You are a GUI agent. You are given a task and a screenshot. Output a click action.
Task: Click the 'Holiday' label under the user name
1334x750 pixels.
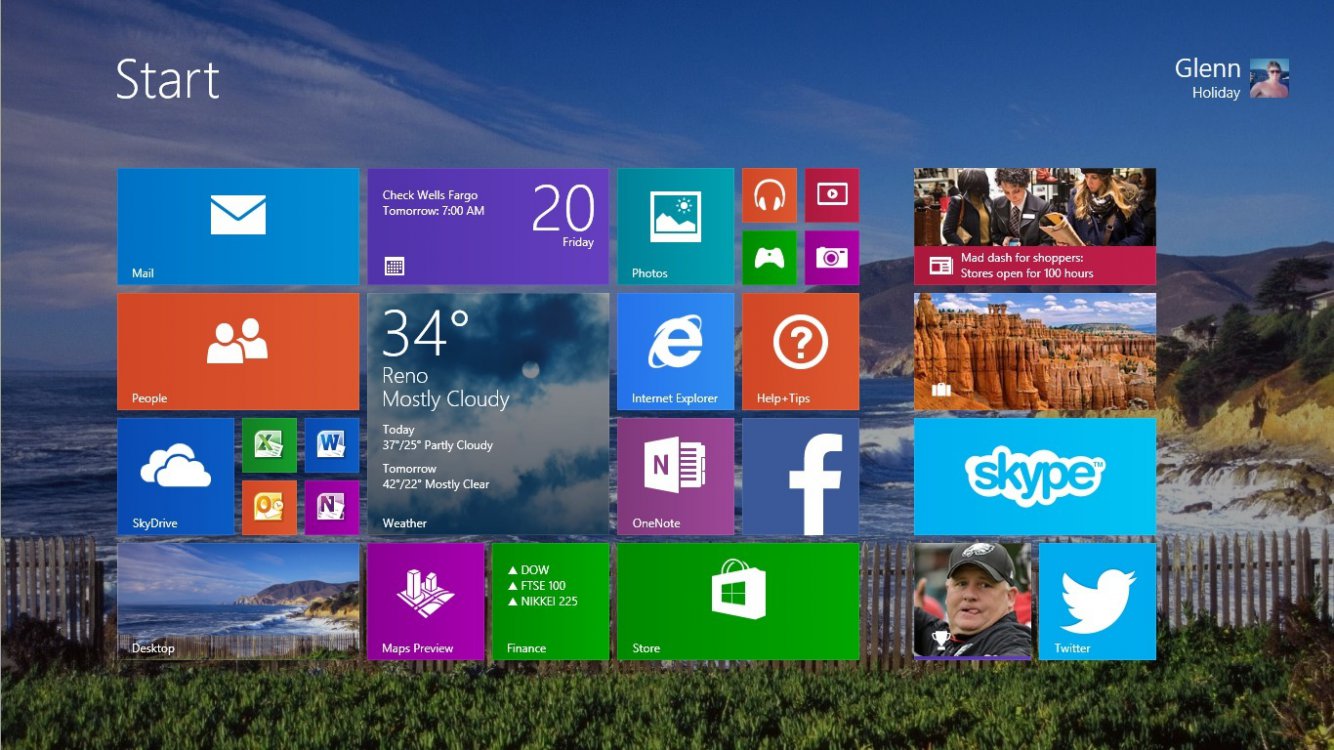pos(1216,92)
